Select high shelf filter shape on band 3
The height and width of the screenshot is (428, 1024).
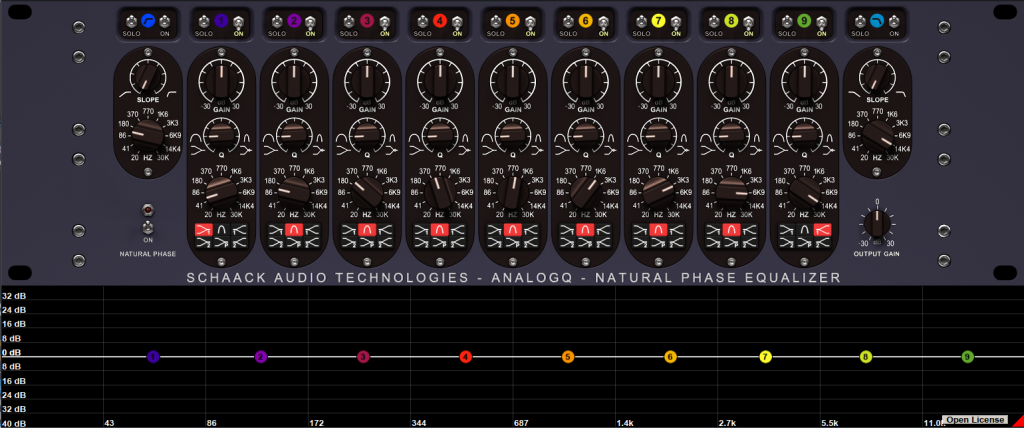(x=385, y=230)
